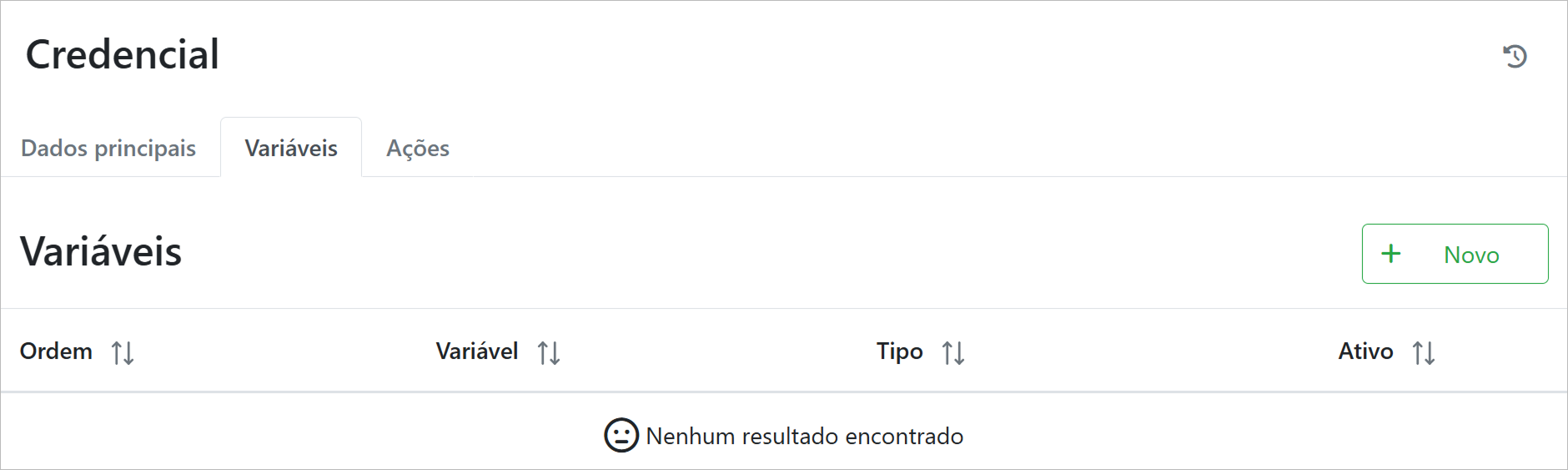Open the credential history icon

[x=1515, y=57]
